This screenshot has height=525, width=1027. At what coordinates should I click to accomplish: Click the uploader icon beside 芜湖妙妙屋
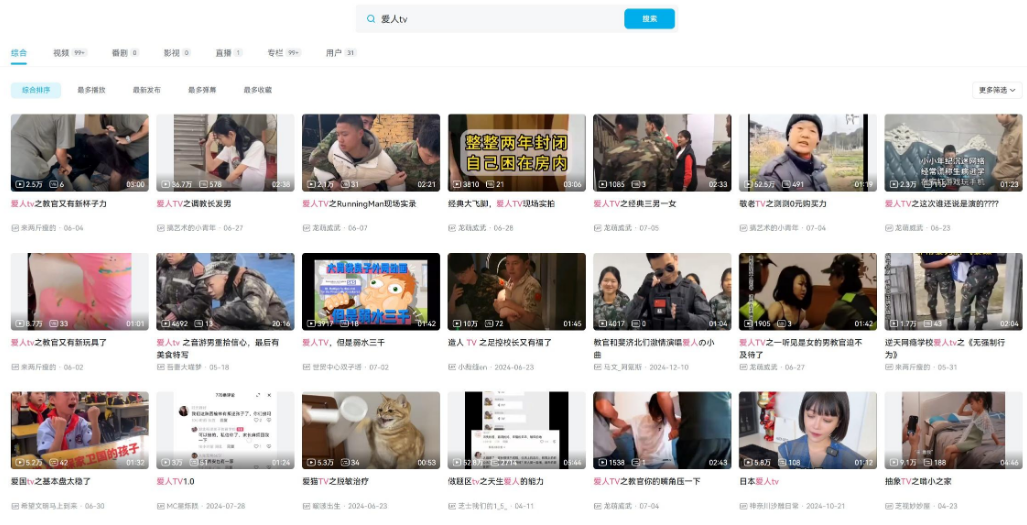point(889,506)
